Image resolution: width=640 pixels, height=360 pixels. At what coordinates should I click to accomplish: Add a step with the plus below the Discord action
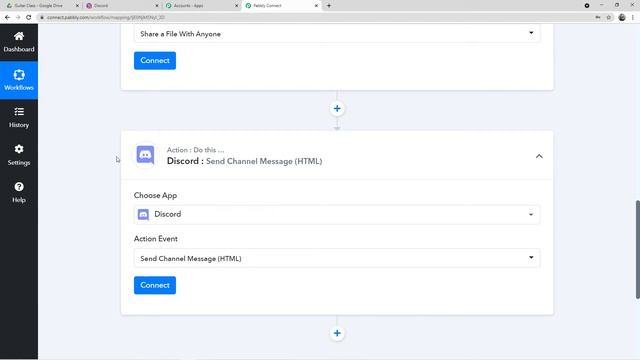click(337, 333)
